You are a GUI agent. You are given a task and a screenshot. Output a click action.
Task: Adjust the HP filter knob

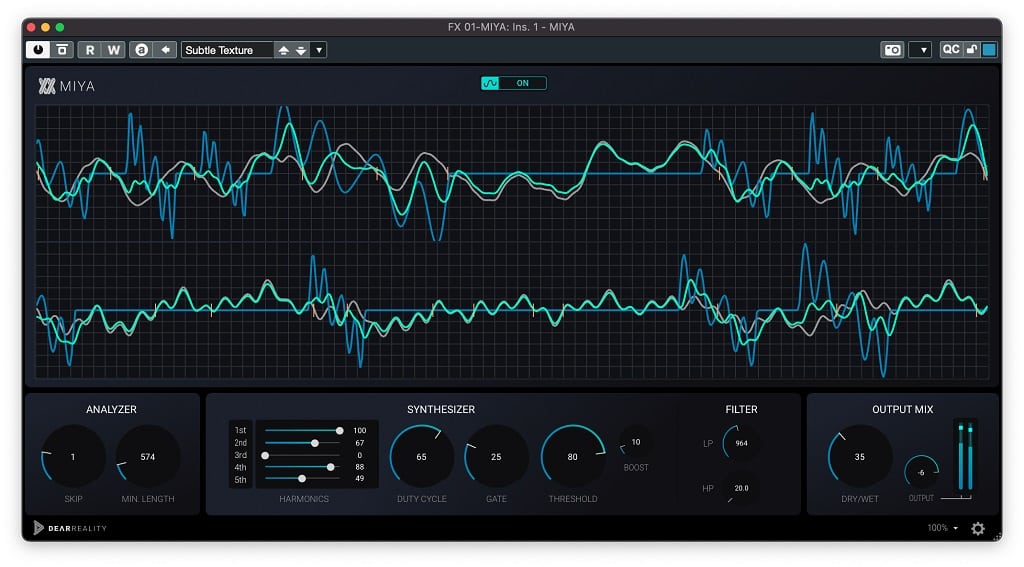(x=741, y=487)
